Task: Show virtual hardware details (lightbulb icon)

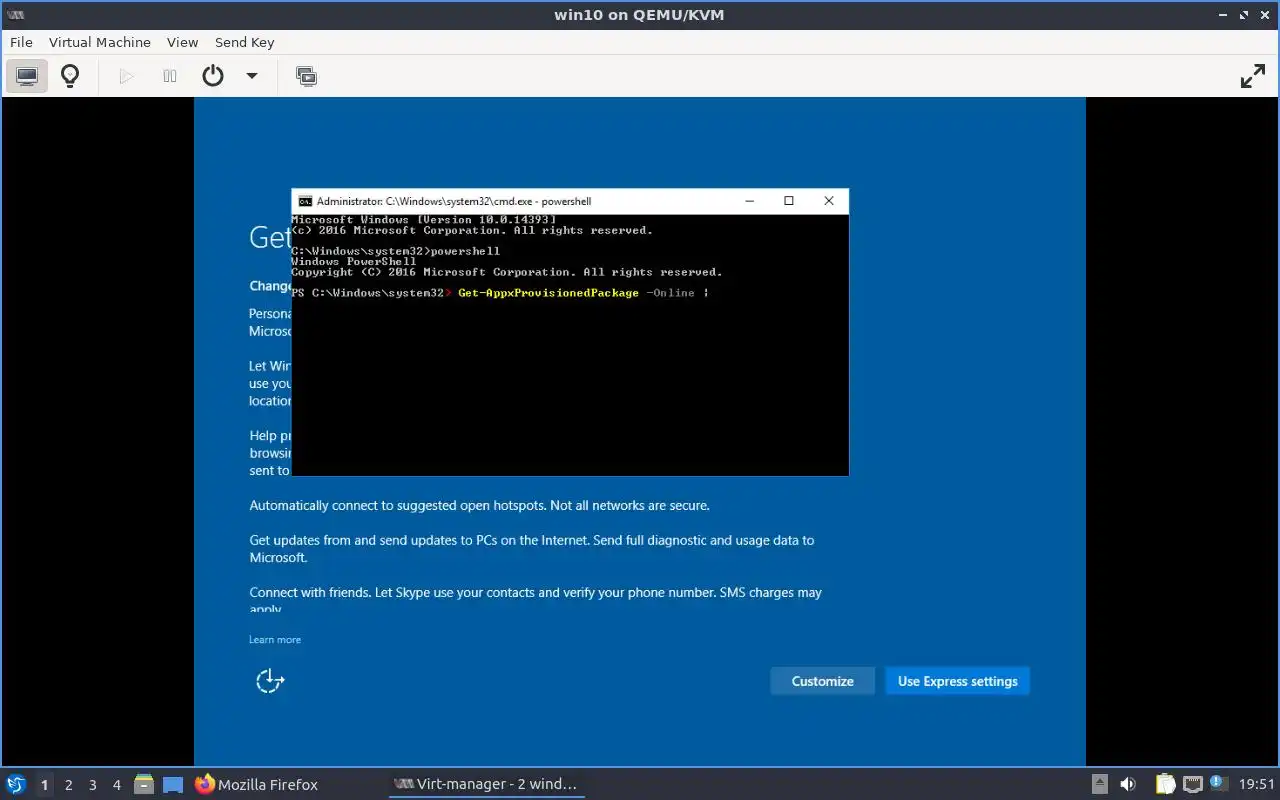Action: [70, 76]
